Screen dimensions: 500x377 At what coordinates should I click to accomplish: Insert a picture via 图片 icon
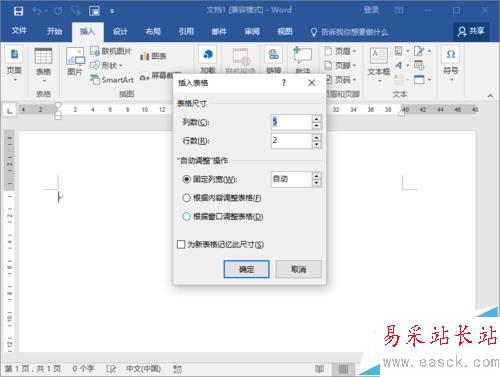click(x=75, y=62)
